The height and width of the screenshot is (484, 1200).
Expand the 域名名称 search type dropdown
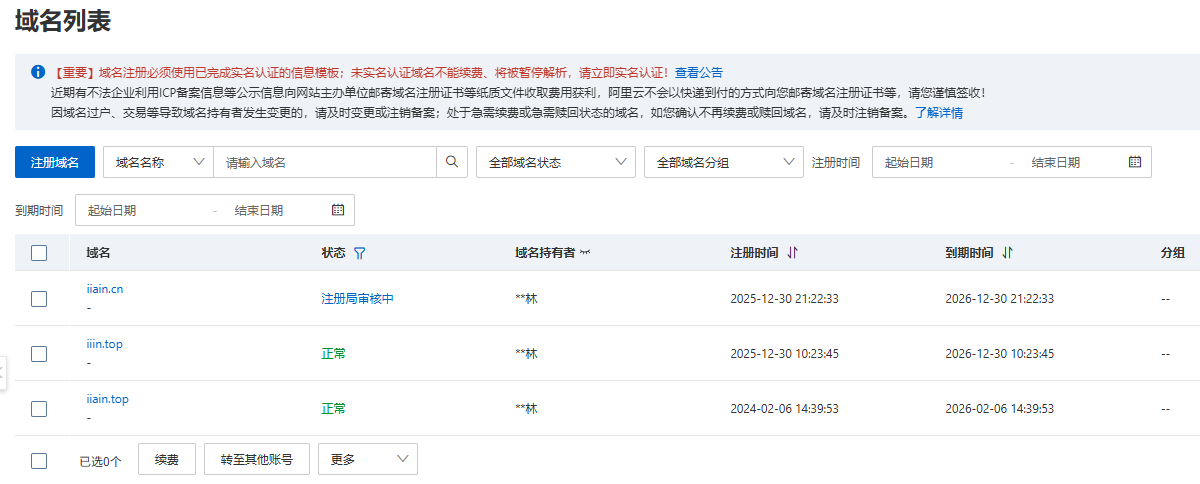pyautogui.click(x=158, y=162)
